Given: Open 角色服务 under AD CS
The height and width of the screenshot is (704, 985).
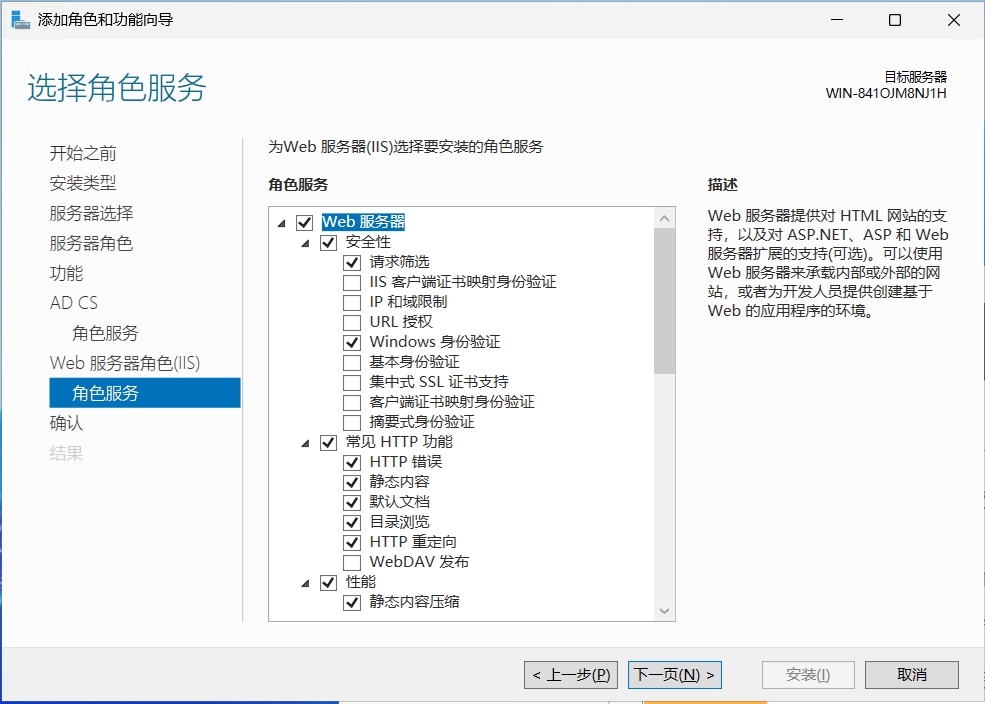Looking at the screenshot, I should [105, 333].
